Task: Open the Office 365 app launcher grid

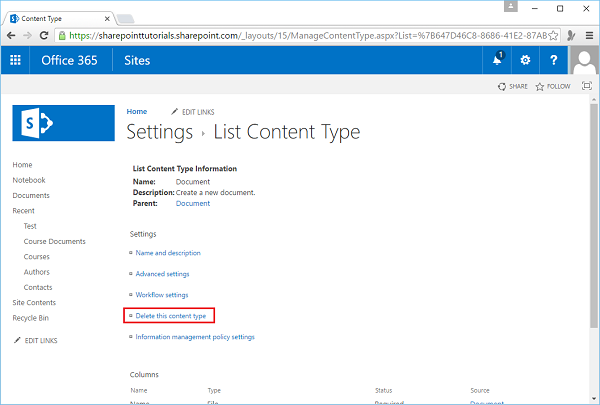Action: pyautogui.click(x=15, y=60)
